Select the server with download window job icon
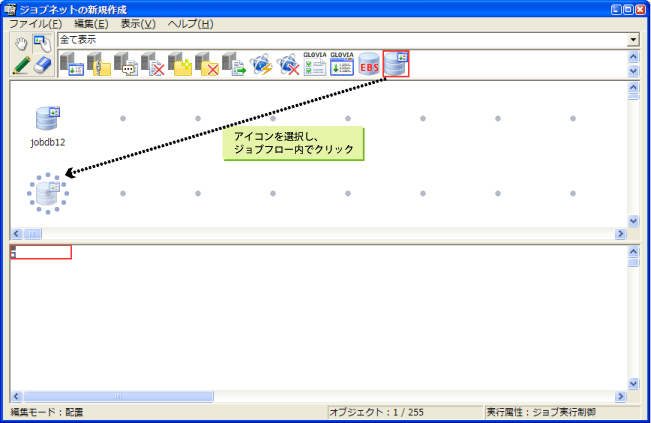Screen dimensions: 651x423 (72, 64)
